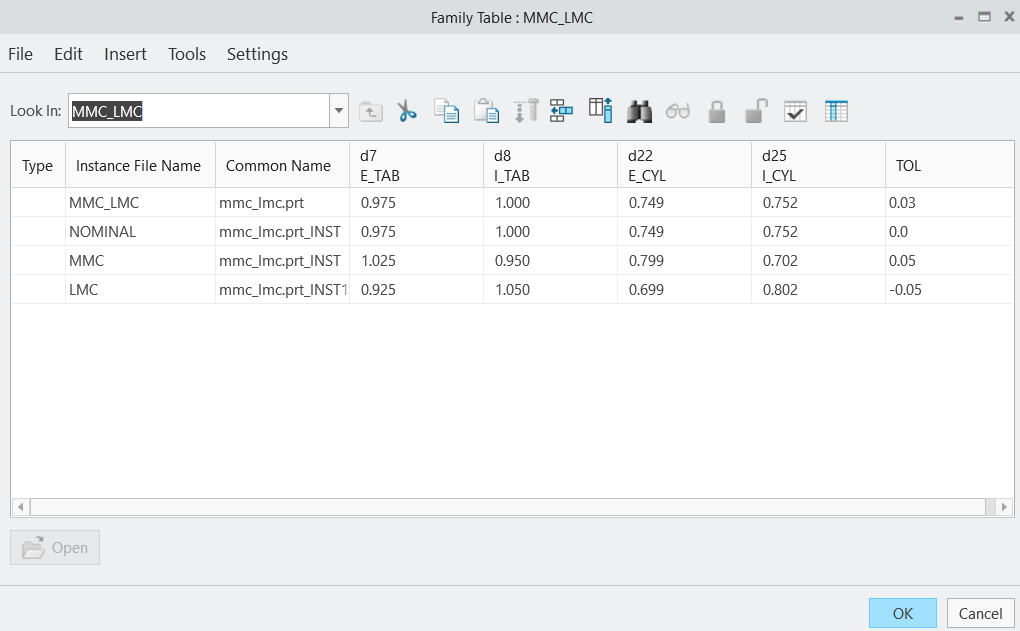Open the Insert menu
This screenshot has width=1020, height=631.
point(125,54)
